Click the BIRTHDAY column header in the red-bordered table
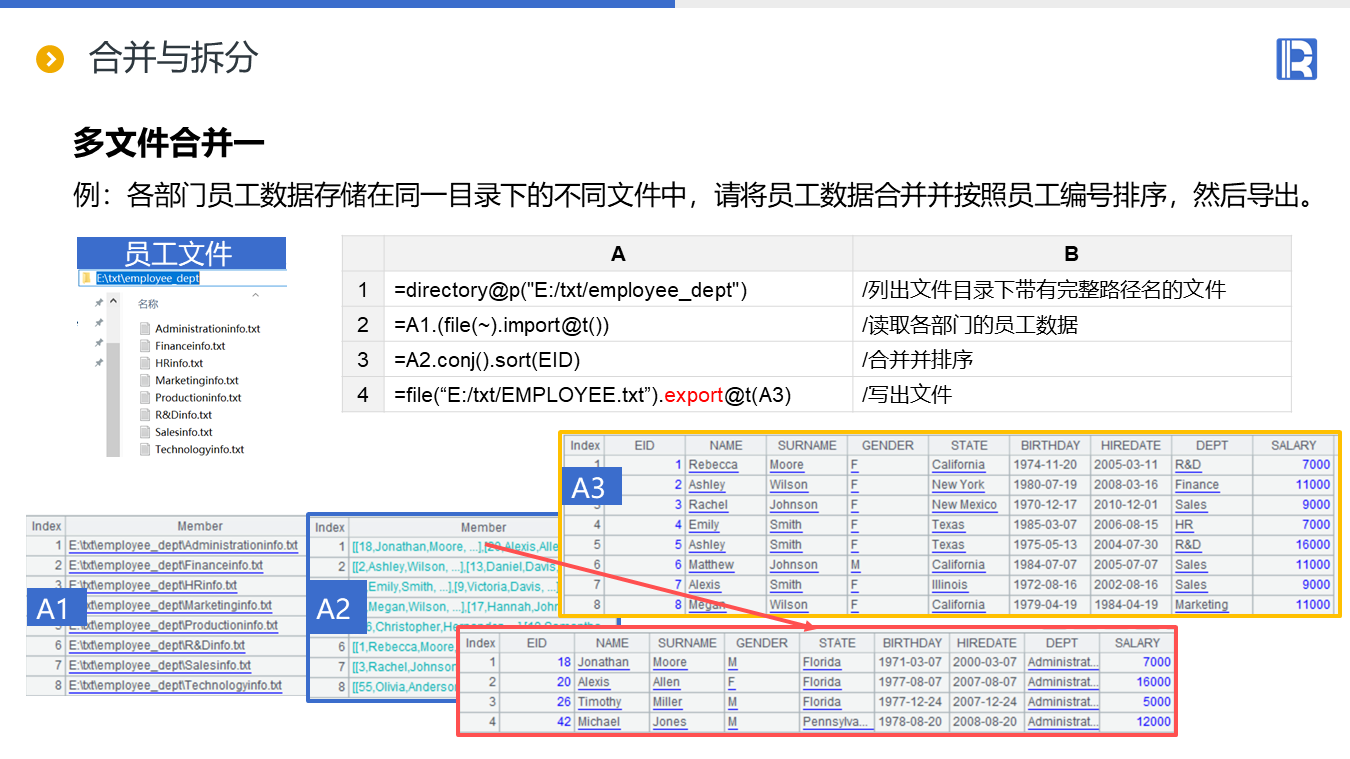This screenshot has height=759, width=1350. pos(912,643)
